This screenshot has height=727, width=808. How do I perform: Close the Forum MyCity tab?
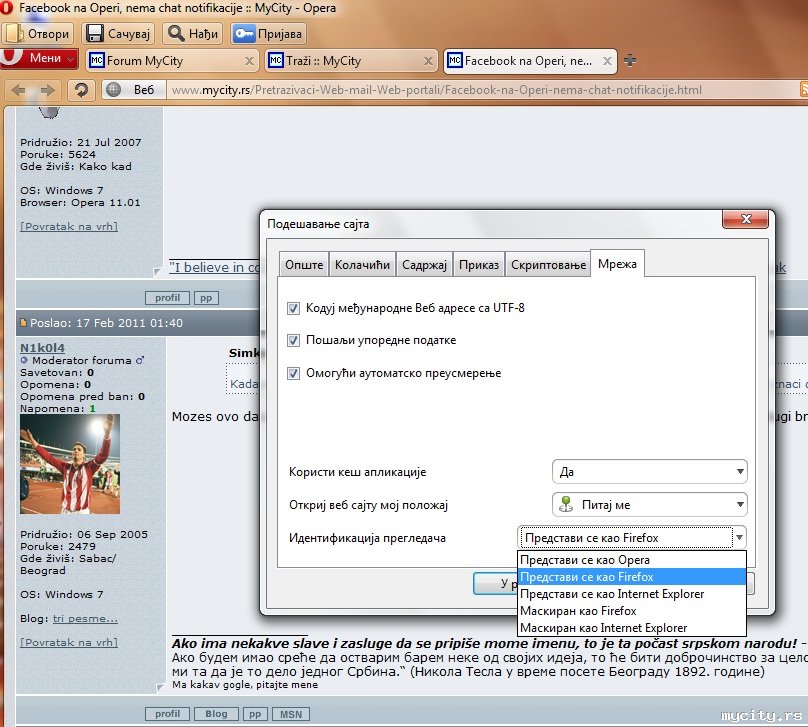click(249, 61)
